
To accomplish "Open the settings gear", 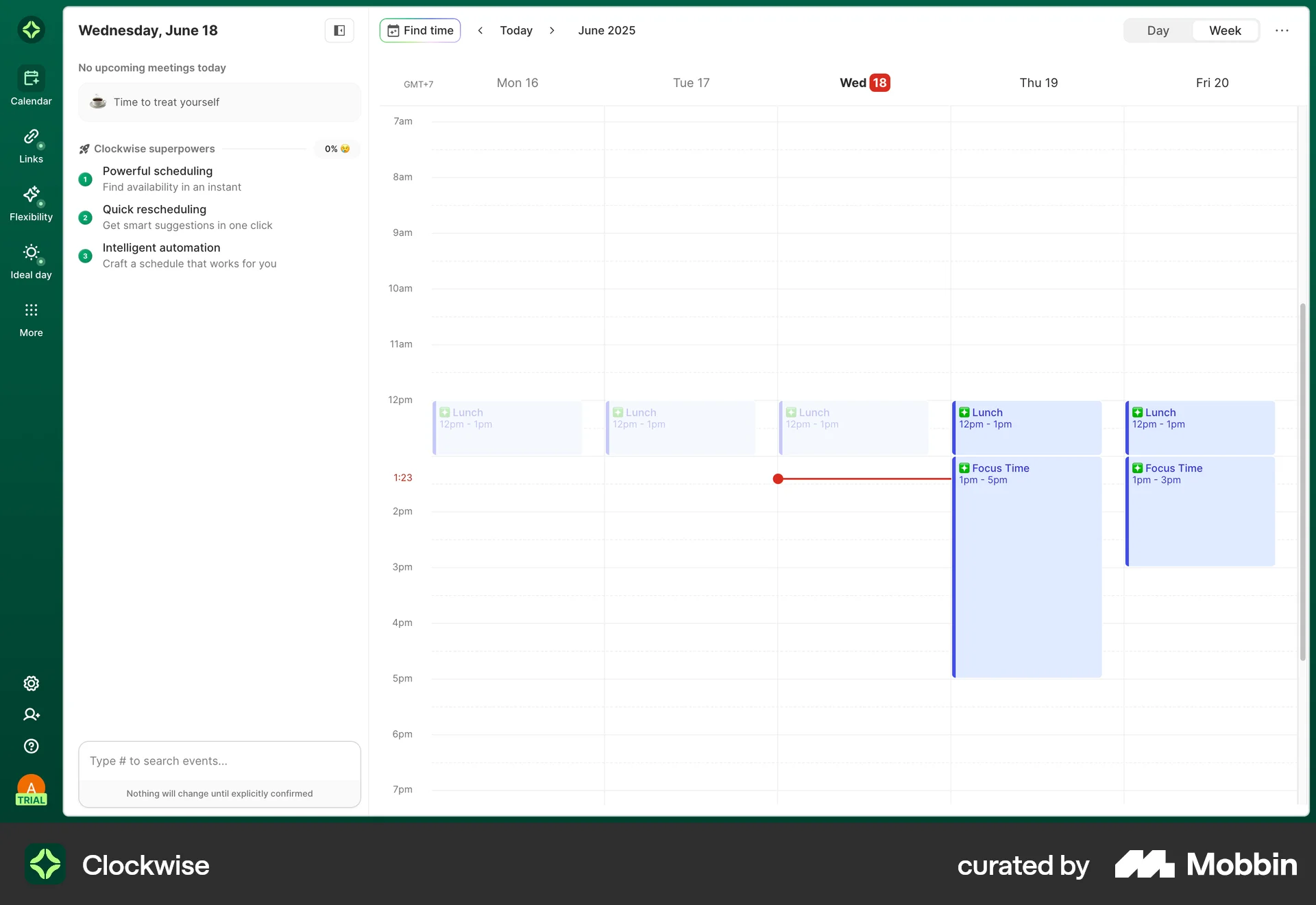I will tap(31, 684).
